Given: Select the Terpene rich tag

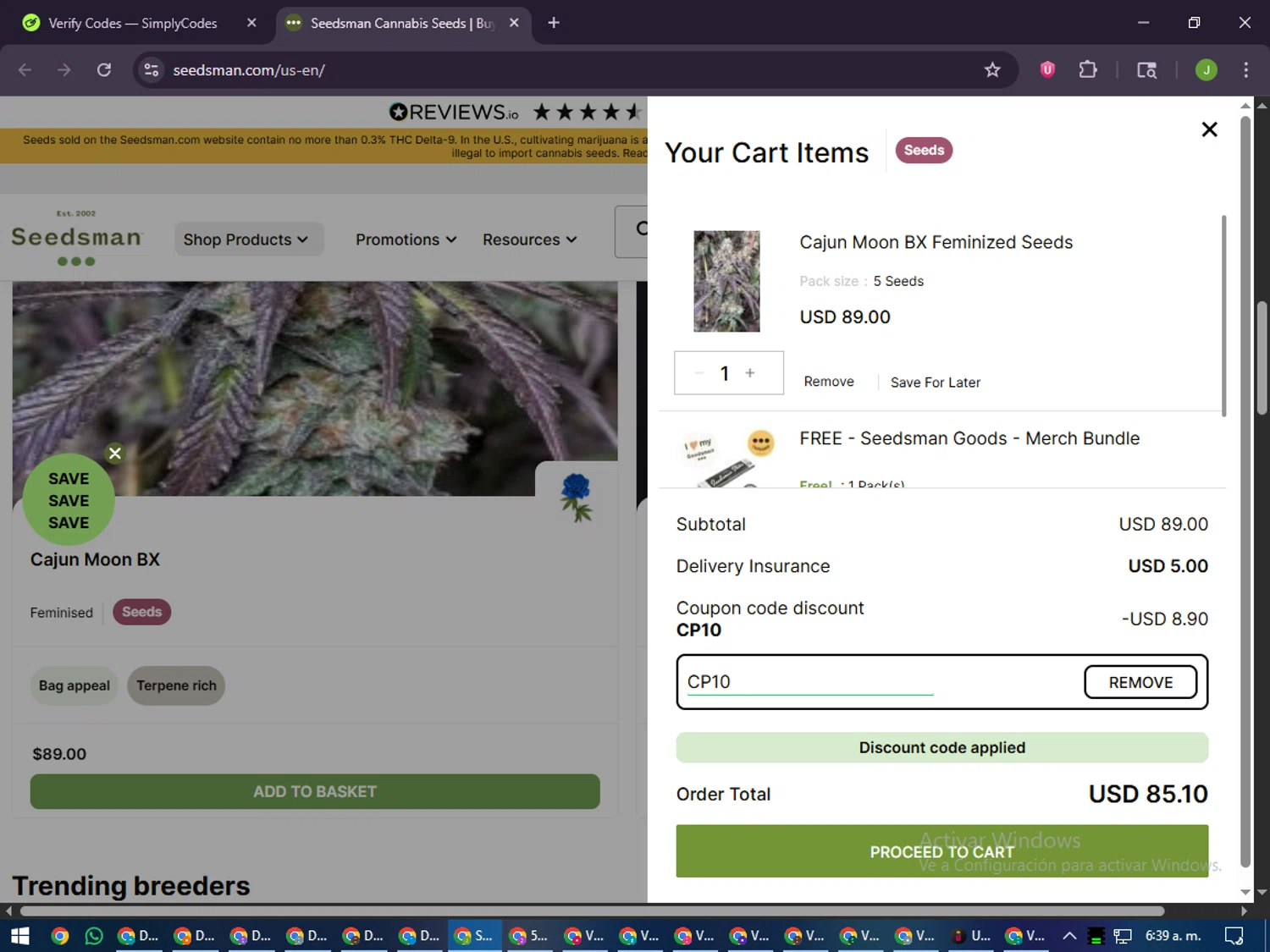Looking at the screenshot, I should 176,685.
